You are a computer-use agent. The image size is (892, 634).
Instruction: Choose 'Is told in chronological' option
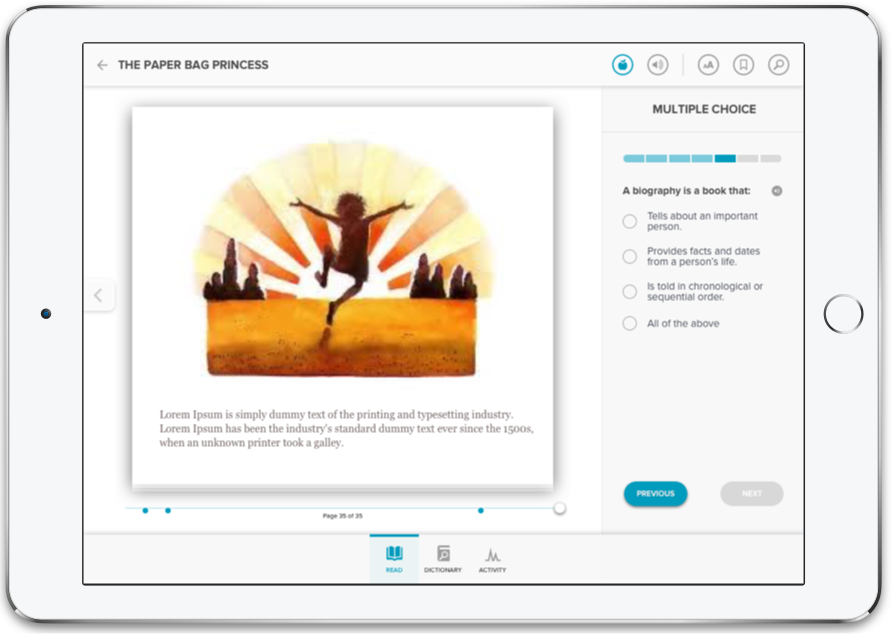(x=630, y=291)
